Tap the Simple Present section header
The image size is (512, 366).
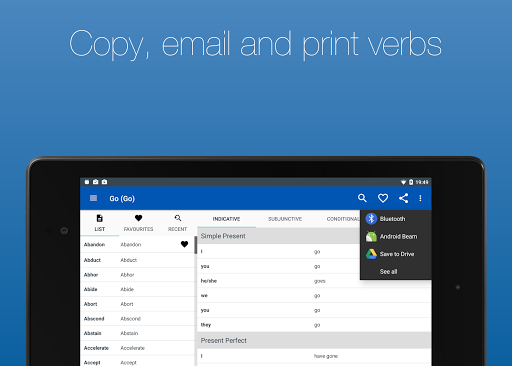279,236
